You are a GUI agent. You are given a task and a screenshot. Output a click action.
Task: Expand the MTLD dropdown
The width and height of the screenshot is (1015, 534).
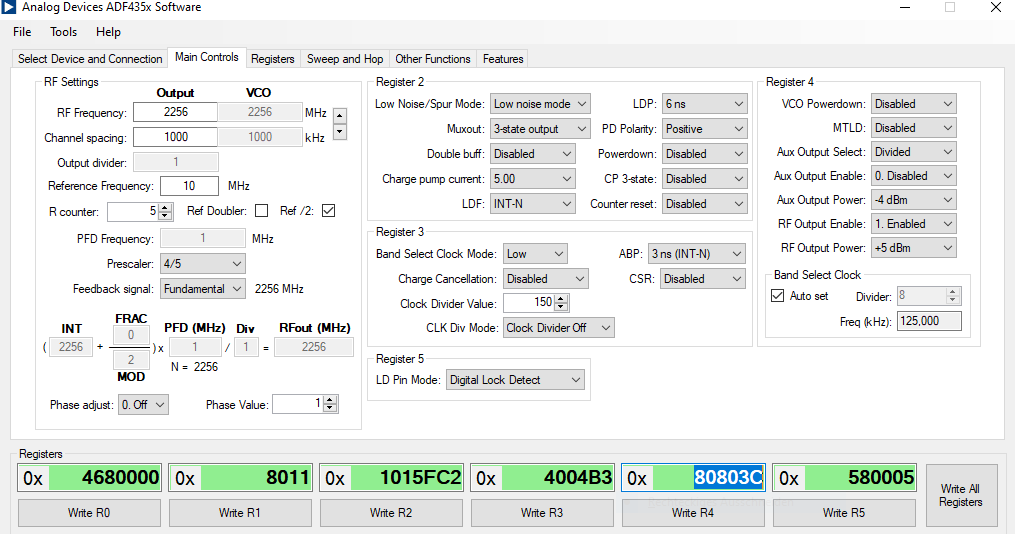(x=913, y=128)
